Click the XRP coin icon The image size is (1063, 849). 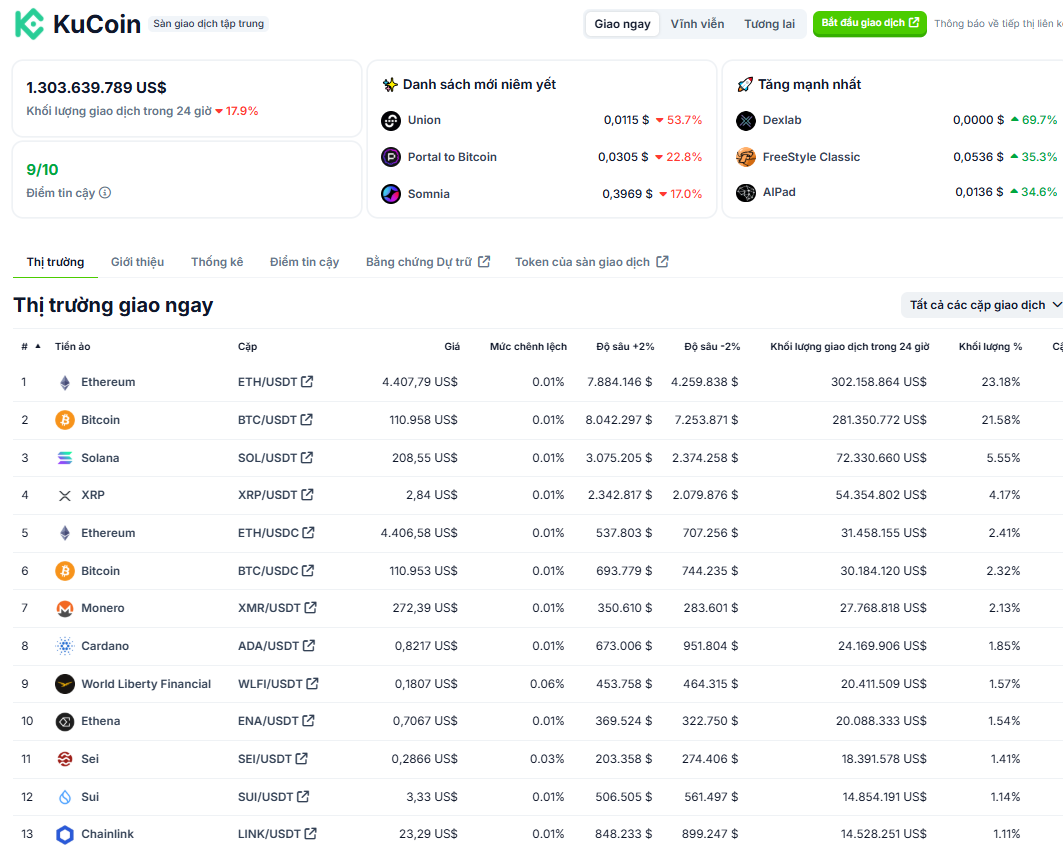(65, 495)
